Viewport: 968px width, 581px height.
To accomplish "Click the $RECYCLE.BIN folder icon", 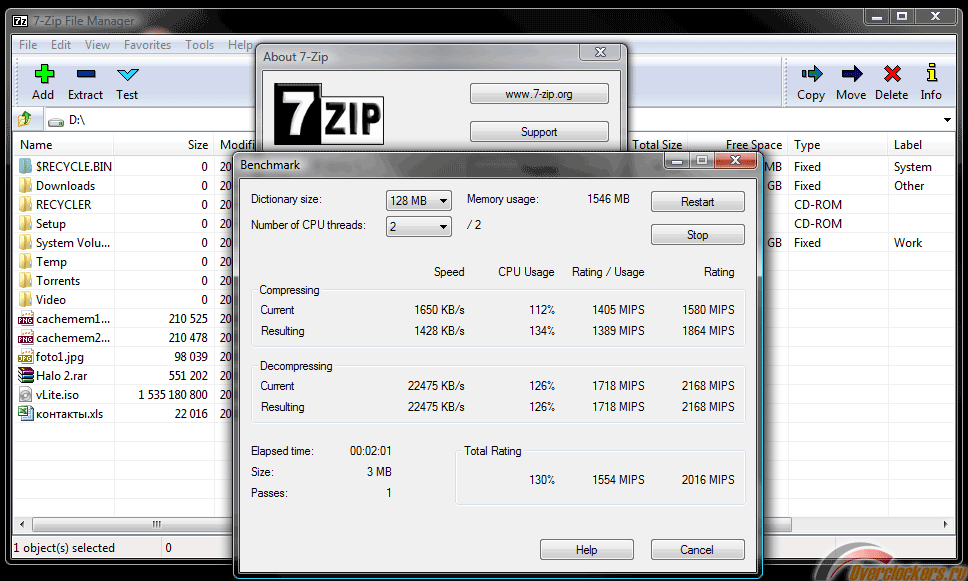I will [x=25, y=166].
